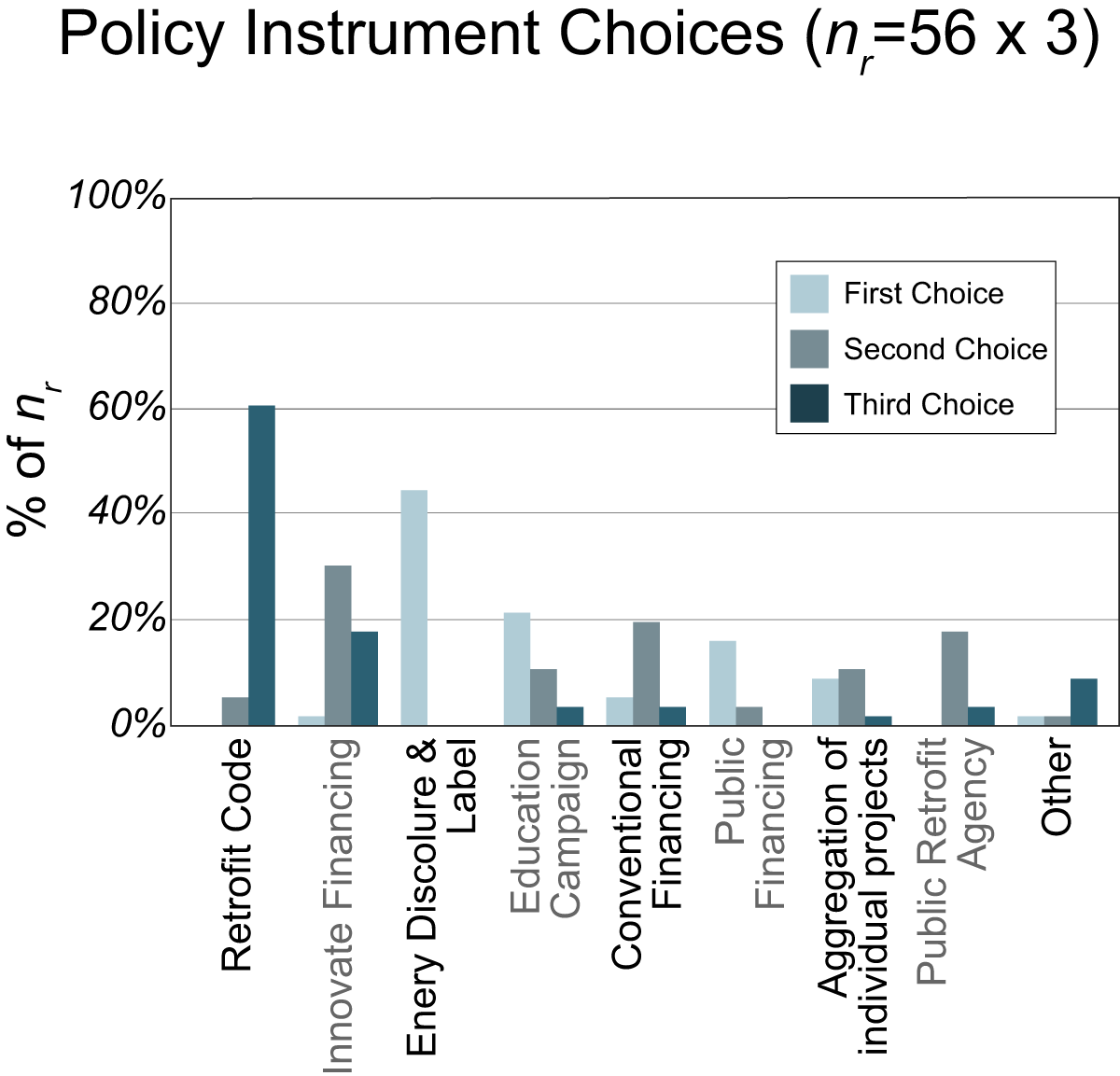This screenshot has width=1120, height=1076.
Task: Click the "Other" x-axis category label
Action: click(1057, 786)
